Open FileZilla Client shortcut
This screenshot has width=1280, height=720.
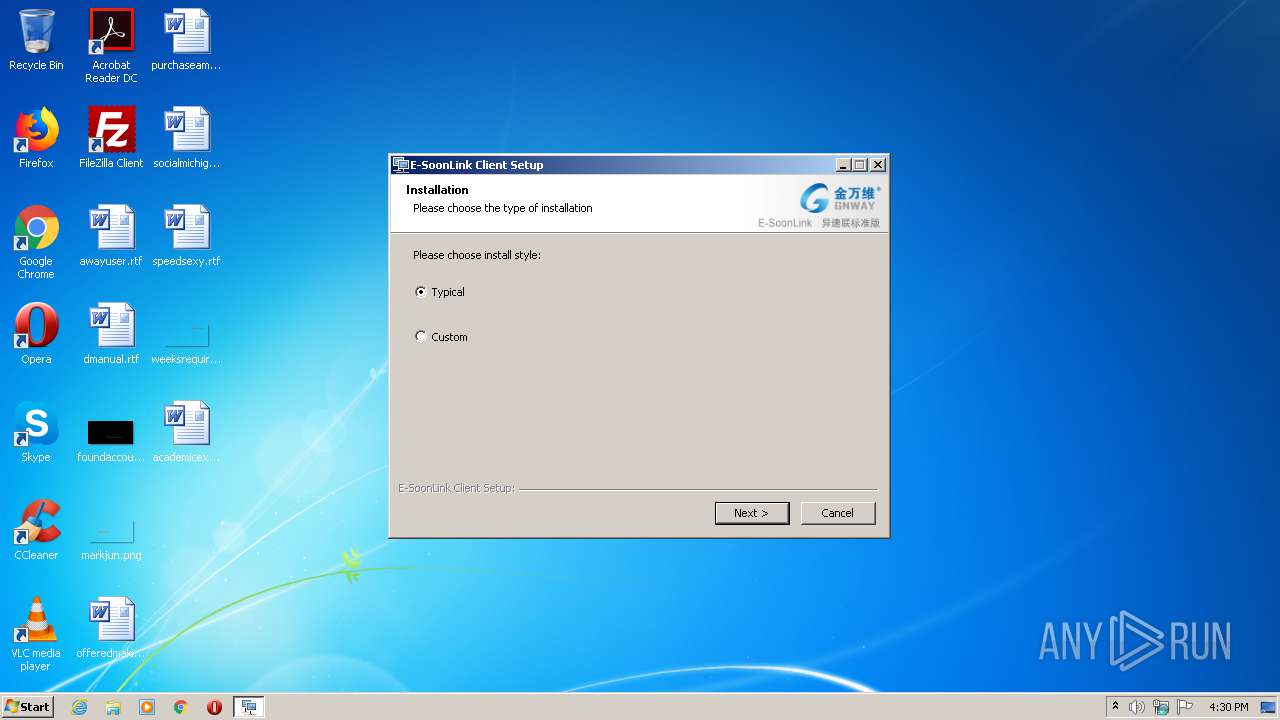point(111,138)
